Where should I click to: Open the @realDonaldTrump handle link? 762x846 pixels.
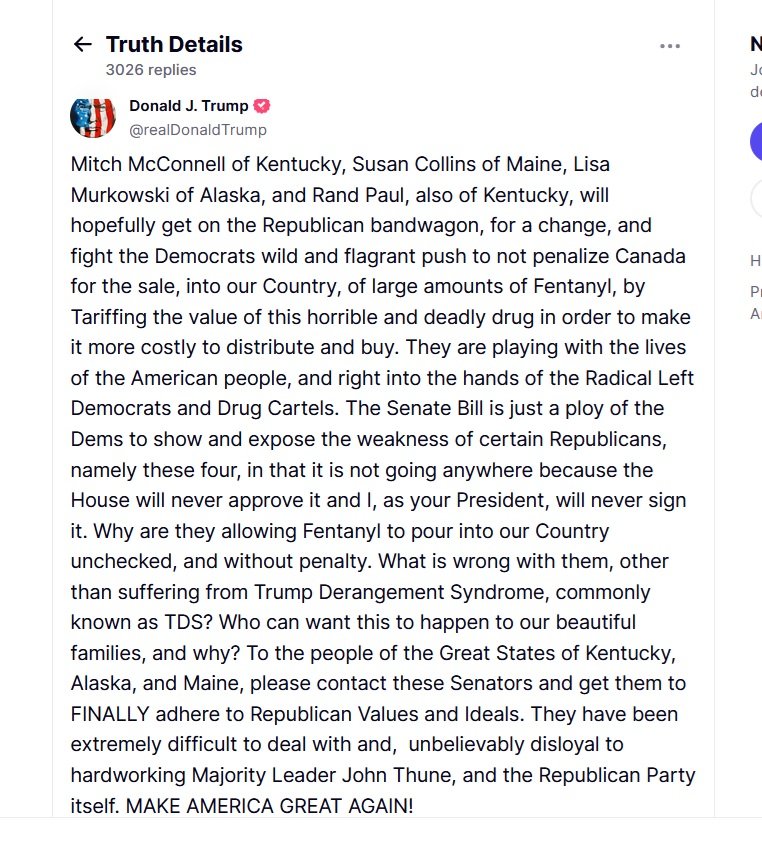[198, 130]
